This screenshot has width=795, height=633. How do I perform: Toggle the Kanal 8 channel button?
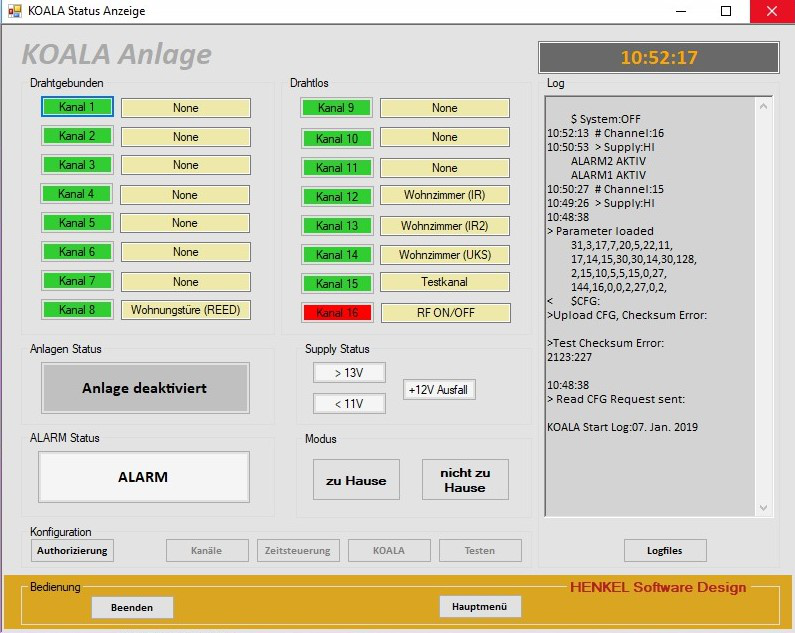(77, 310)
